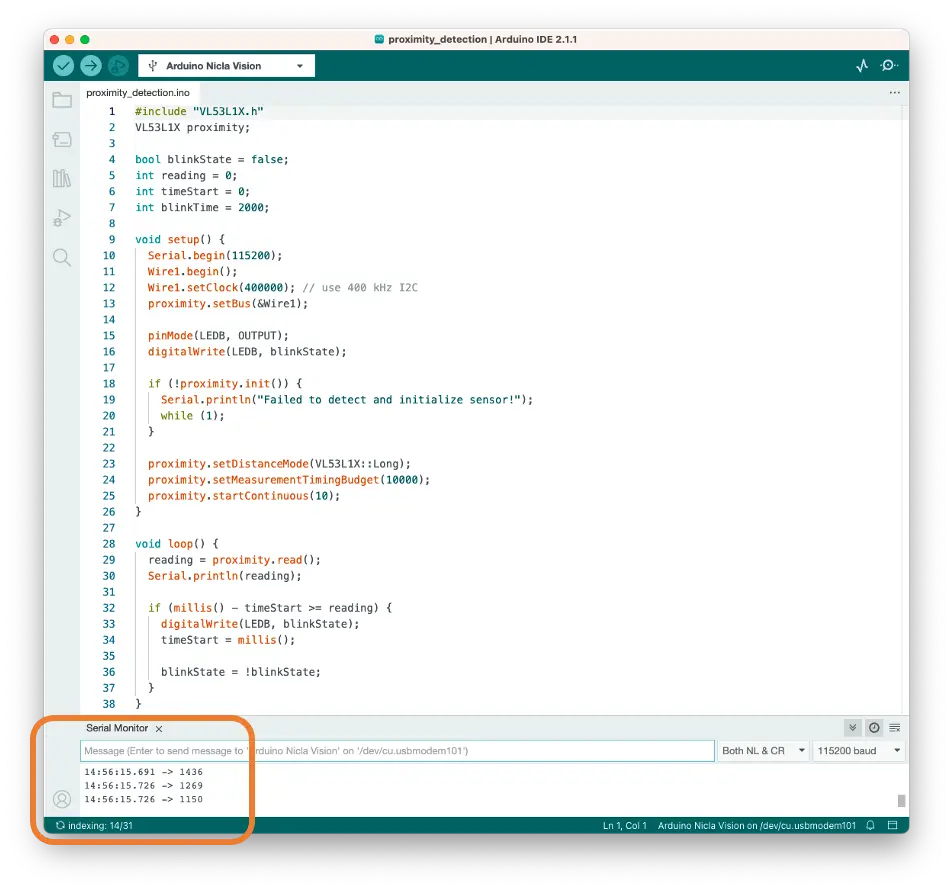This screenshot has width=952, height=890.
Task: Start the debugger from the toolbar
Action: pyautogui.click(x=118, y=66)
